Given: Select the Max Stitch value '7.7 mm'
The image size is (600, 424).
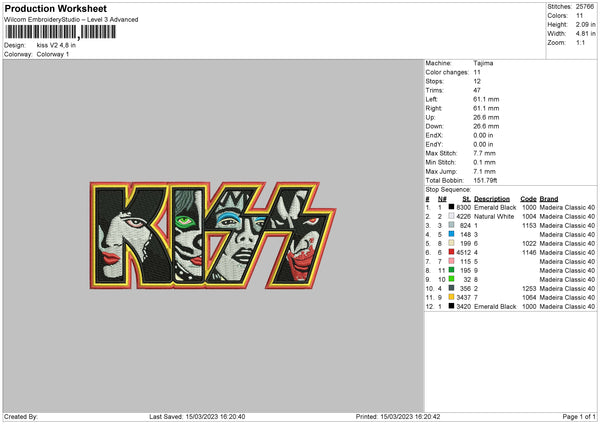Looking at the screenshot, I should [484, 153].
